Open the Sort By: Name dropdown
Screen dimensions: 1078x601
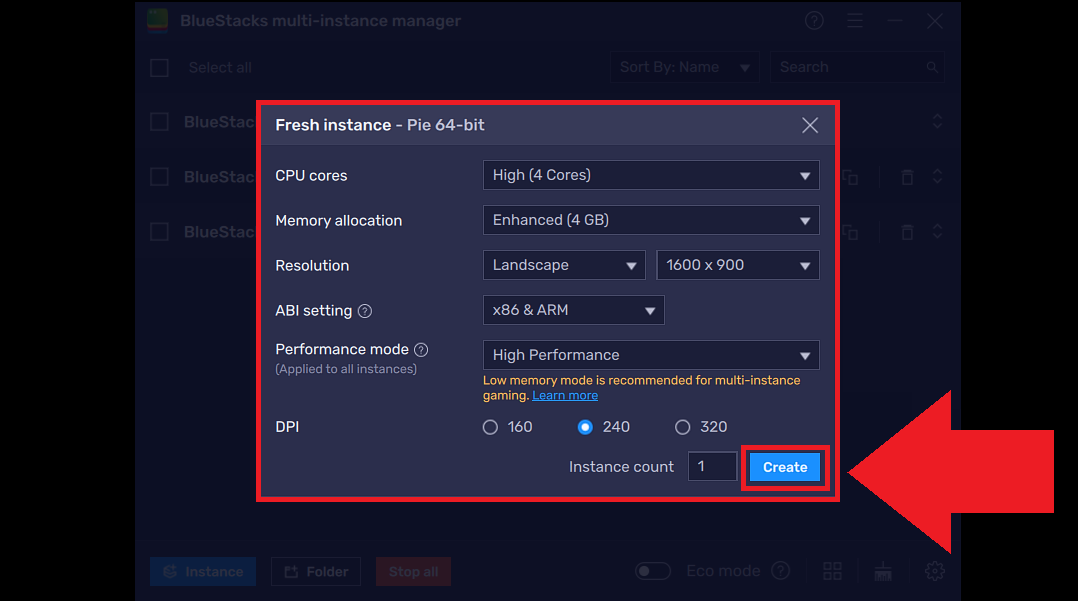click(684, 66)
